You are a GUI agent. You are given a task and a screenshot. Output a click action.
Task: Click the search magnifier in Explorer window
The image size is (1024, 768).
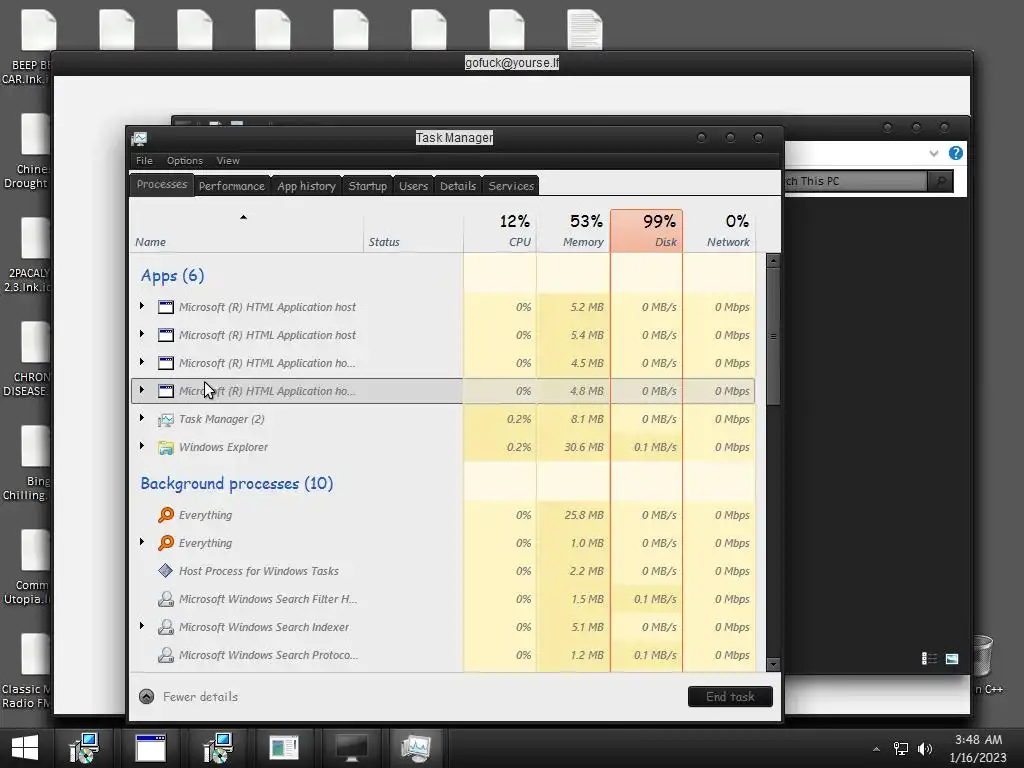pyautogui.click(x=940, y=181)
